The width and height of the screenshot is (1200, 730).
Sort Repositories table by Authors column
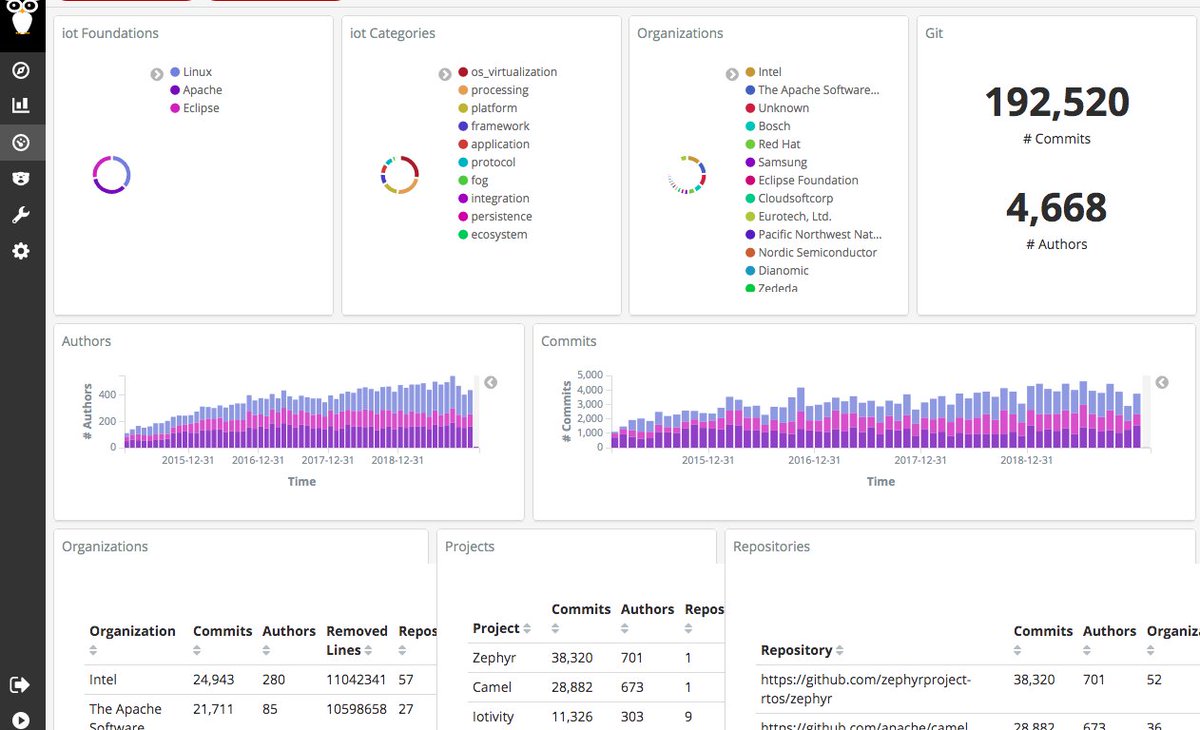[x=1087, y=650]
